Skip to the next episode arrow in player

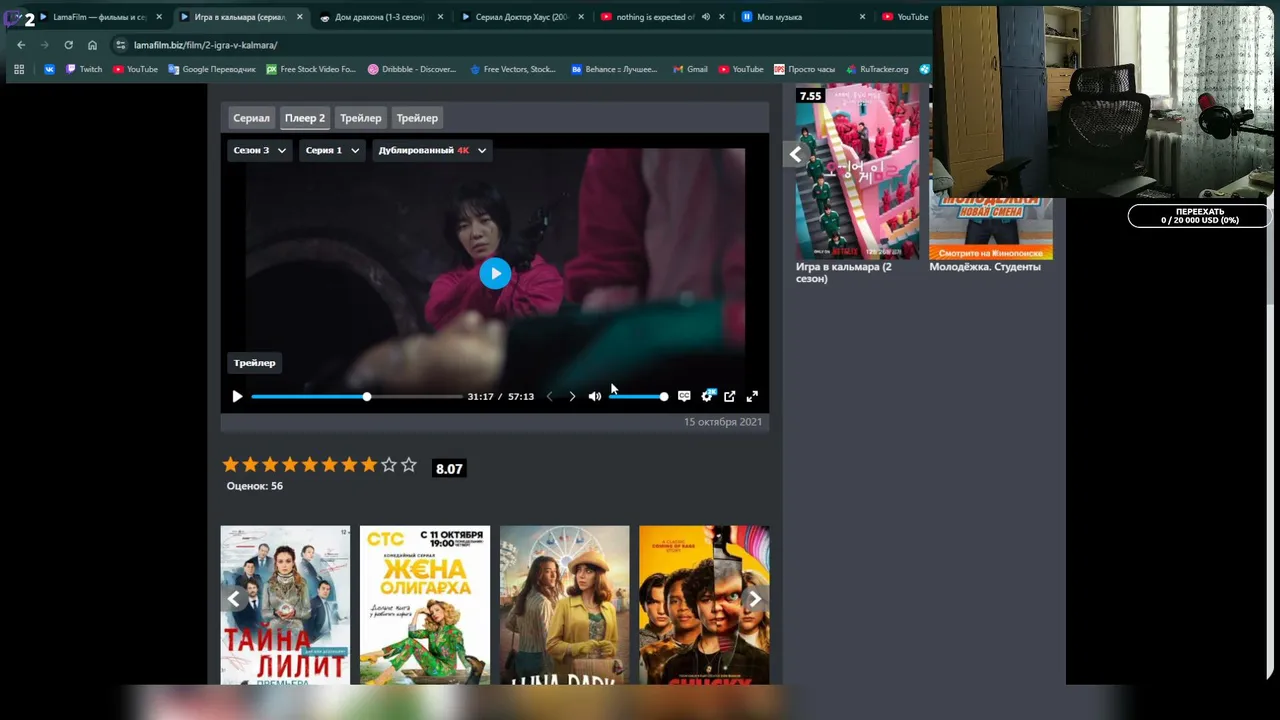pyautogui.click(x=572, y=396)
